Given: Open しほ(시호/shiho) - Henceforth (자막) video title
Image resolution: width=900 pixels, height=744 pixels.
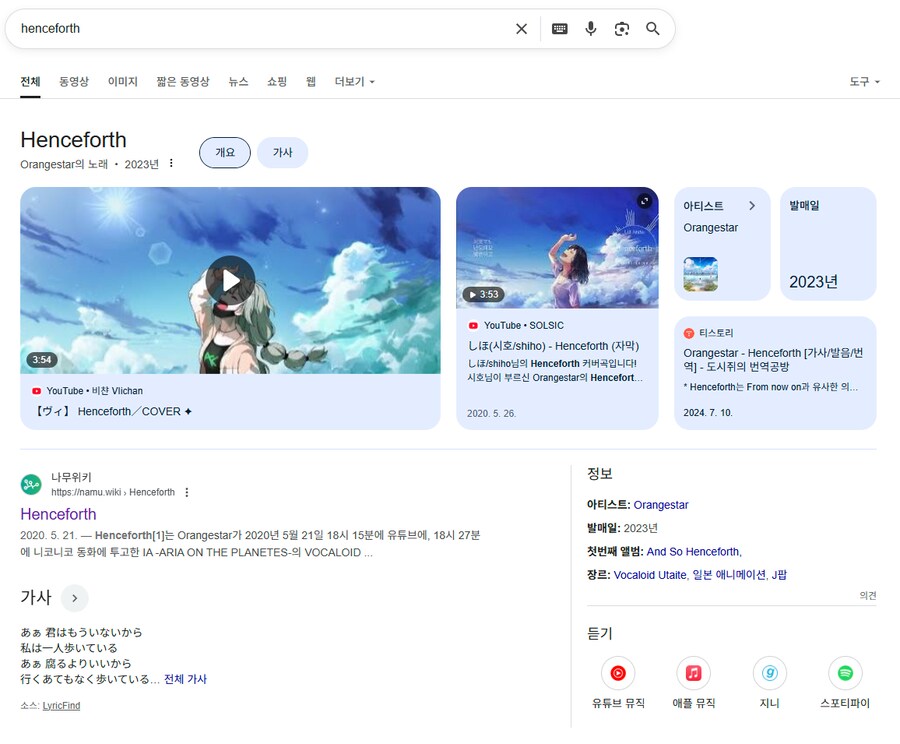Looking at the screenshot, I should coord(553,346).
